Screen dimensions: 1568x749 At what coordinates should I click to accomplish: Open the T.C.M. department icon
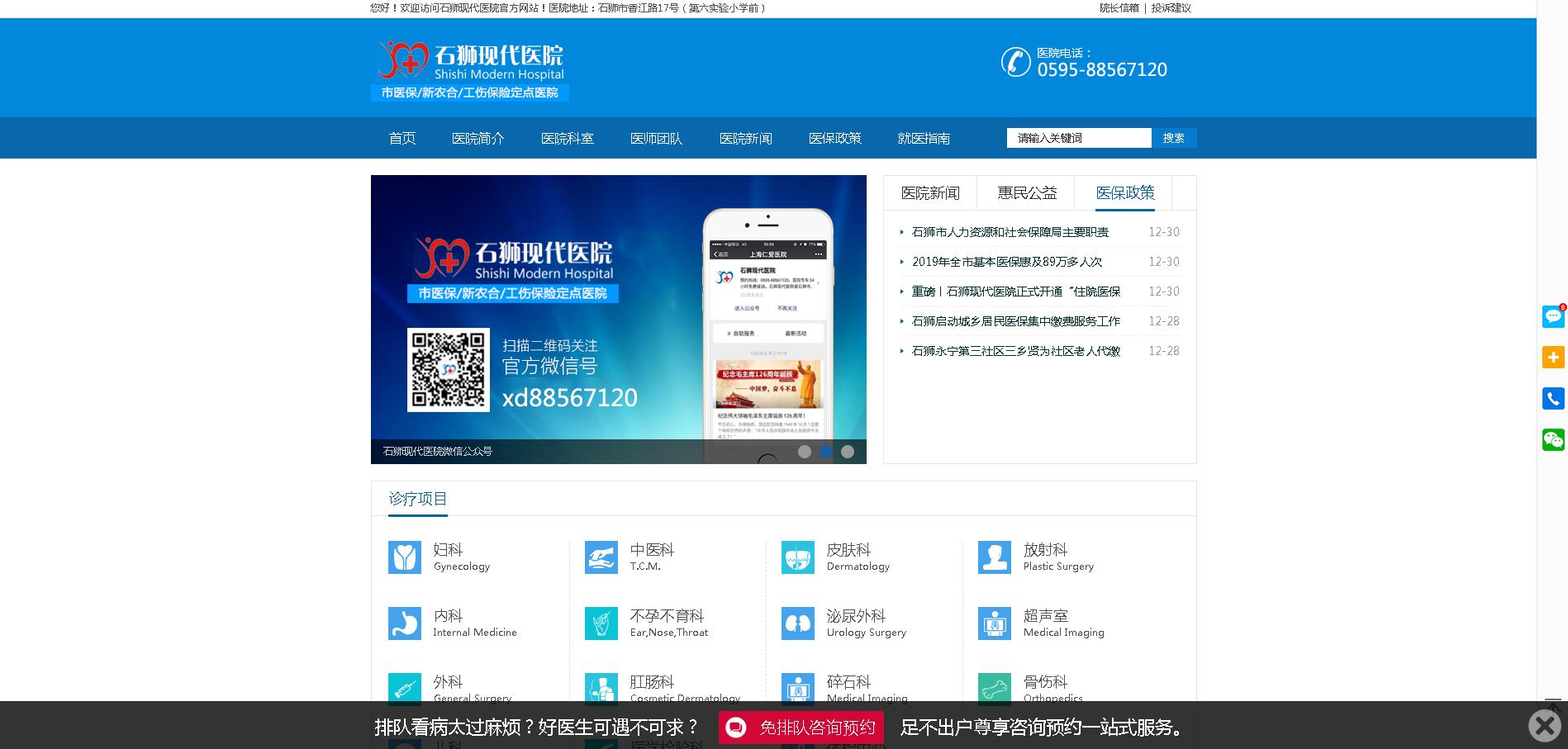click(x=601, y=557)
